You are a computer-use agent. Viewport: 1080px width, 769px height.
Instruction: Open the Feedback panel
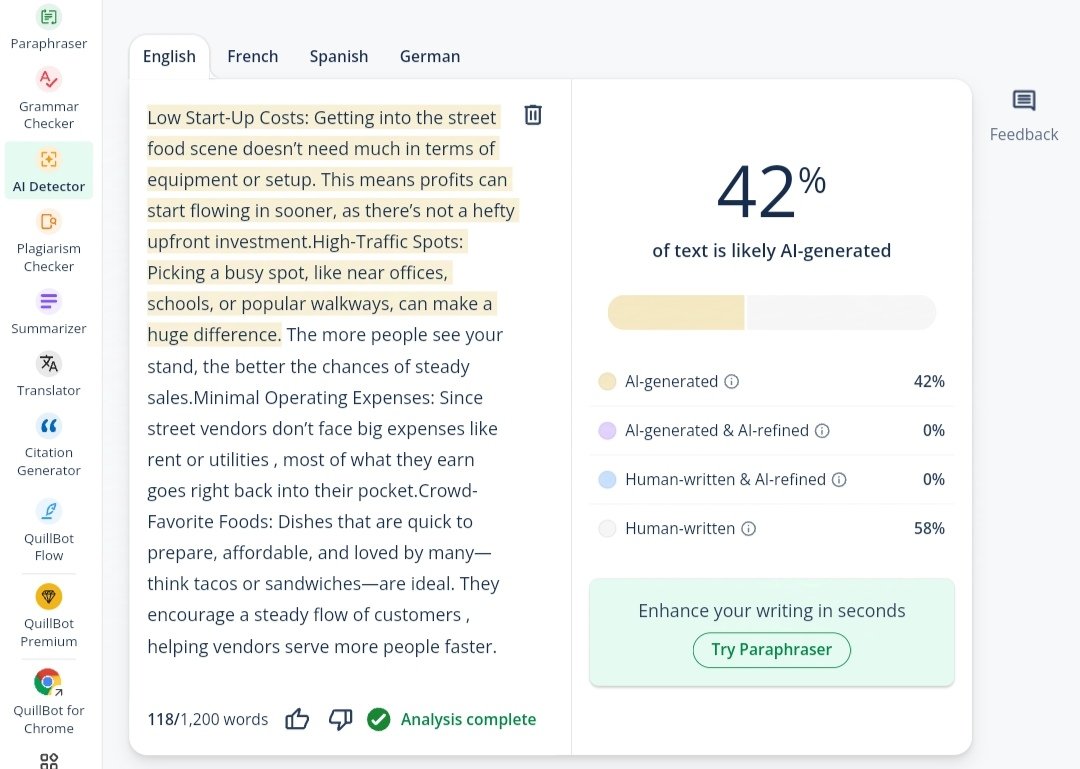click(1024, 116)
